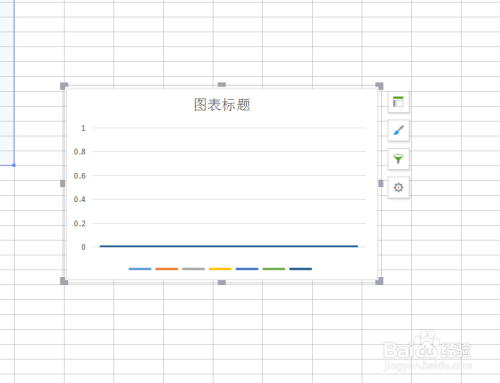
Task: Select the chart title 图表标题
Action: point(222,105)
